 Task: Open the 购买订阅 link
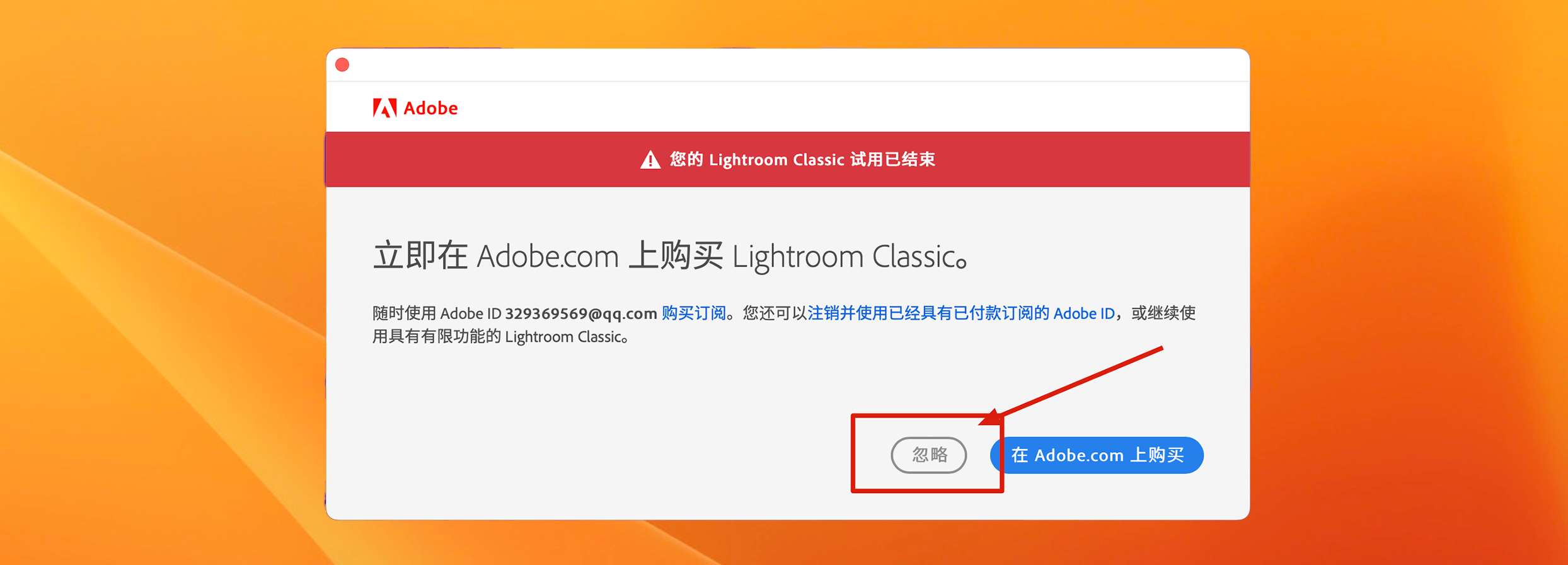tap(694, 313)
